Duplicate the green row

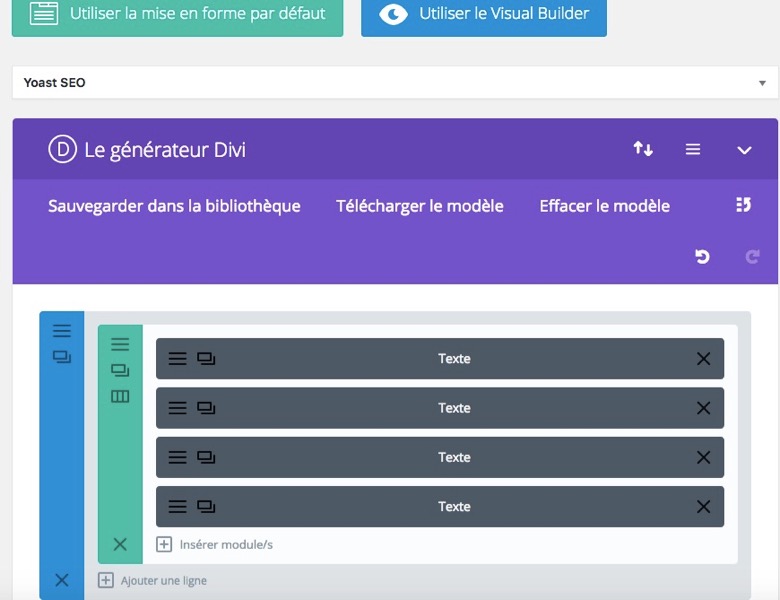pos(120,370)
